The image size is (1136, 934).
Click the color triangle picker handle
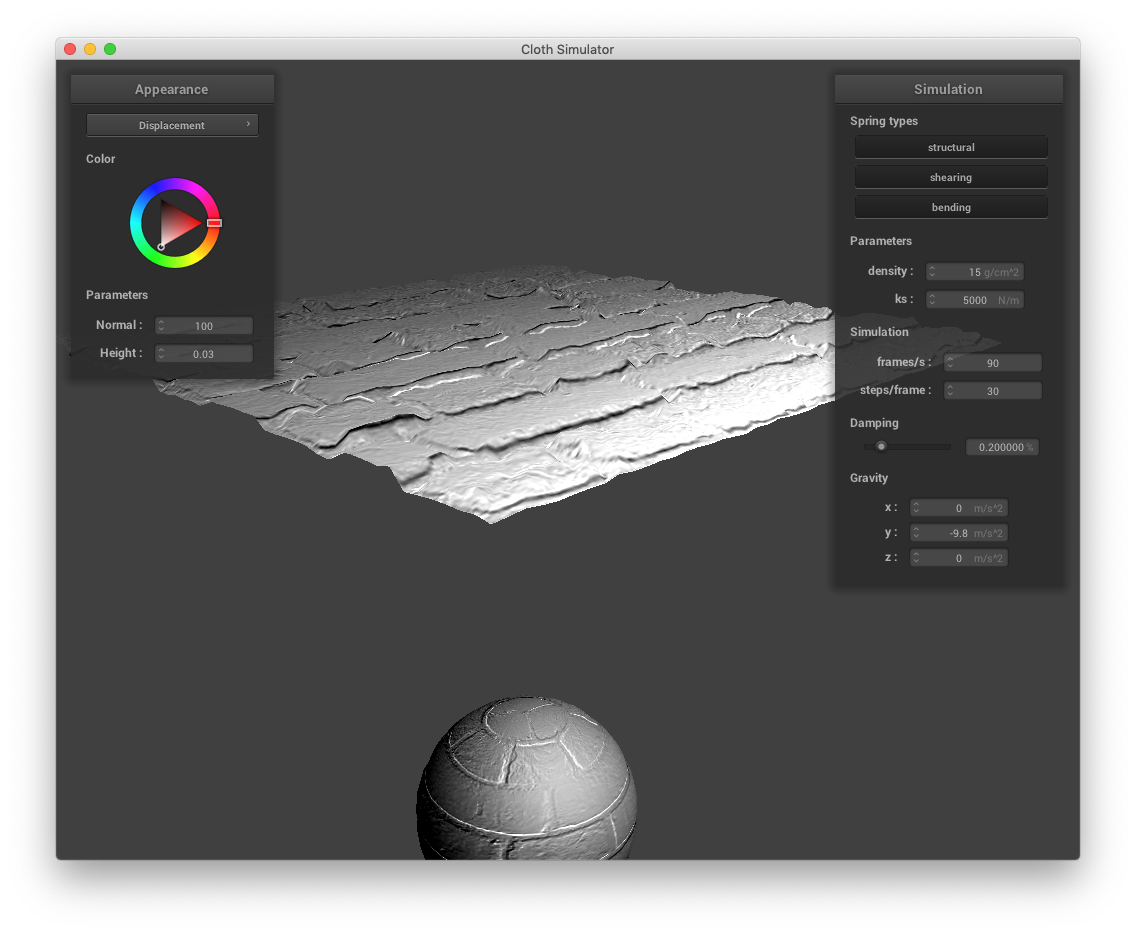pos(161,247)
